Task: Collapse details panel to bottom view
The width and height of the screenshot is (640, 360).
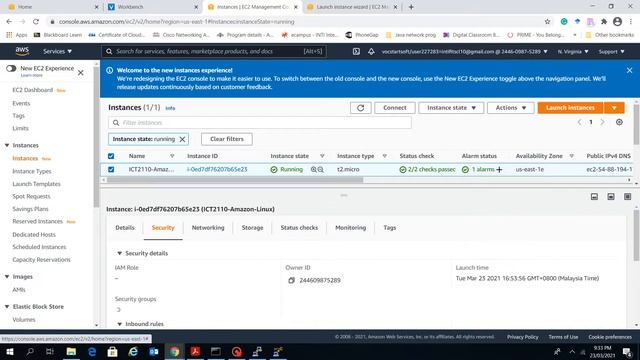Action: coord(594,197)
